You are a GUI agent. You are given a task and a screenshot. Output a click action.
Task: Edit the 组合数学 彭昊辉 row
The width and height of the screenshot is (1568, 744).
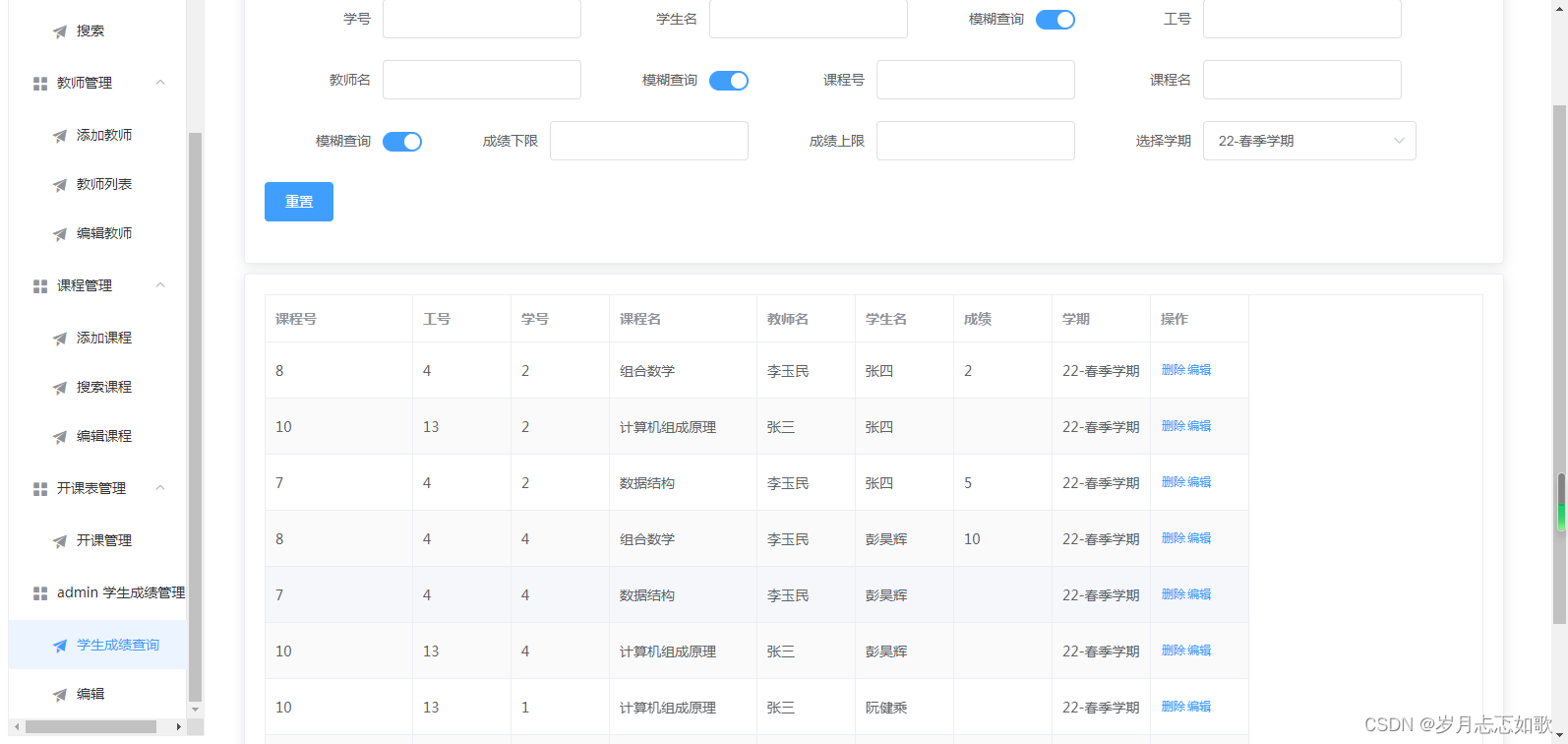pyautogui.click(x=1199, y=538)
